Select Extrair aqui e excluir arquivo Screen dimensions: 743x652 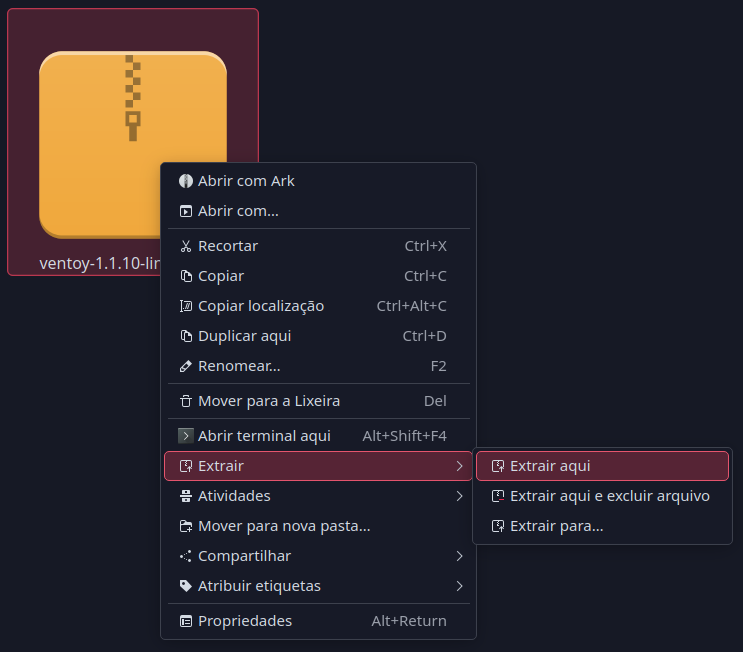pos(609,496)
